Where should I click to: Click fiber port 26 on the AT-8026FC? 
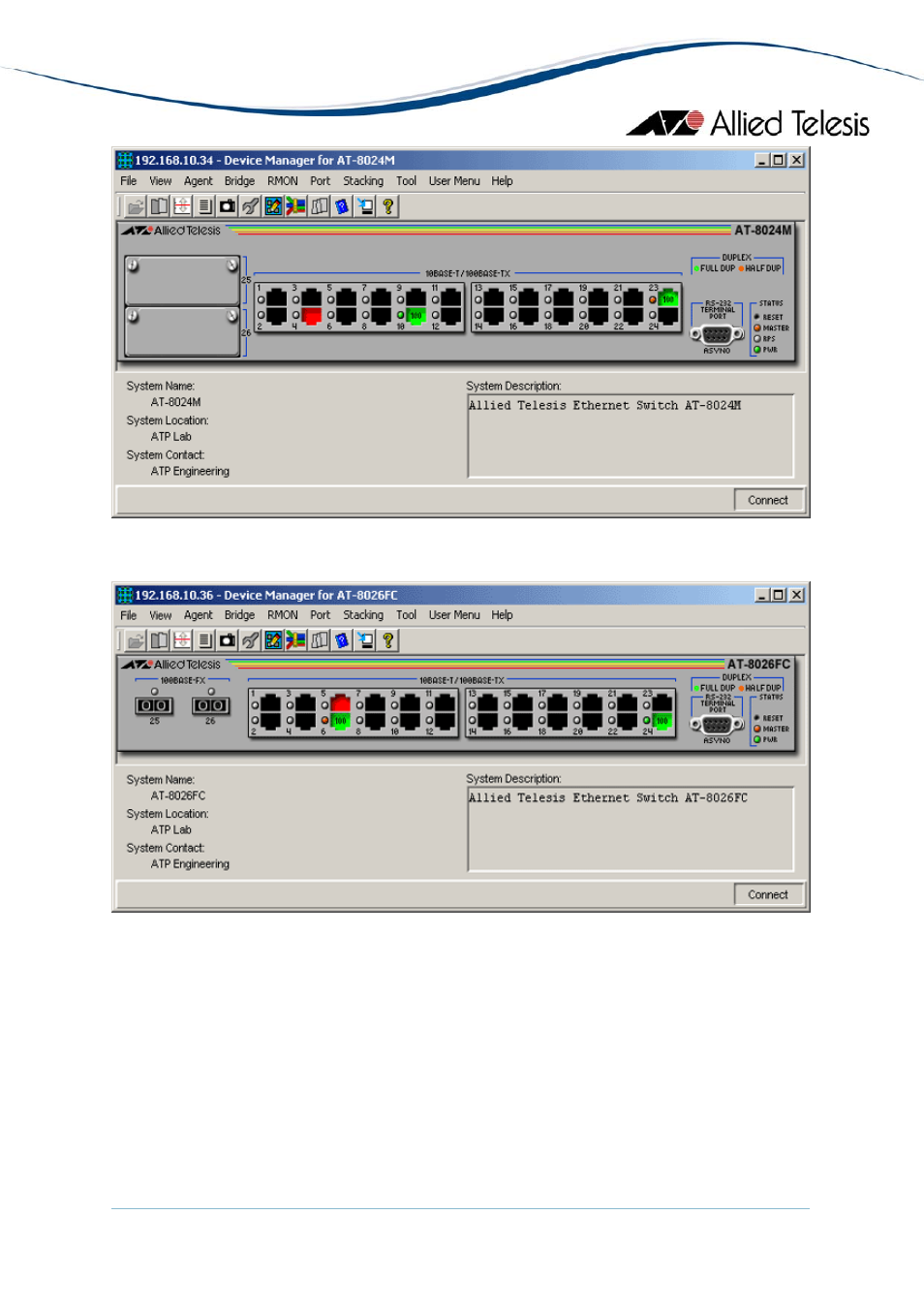(210, 705)
